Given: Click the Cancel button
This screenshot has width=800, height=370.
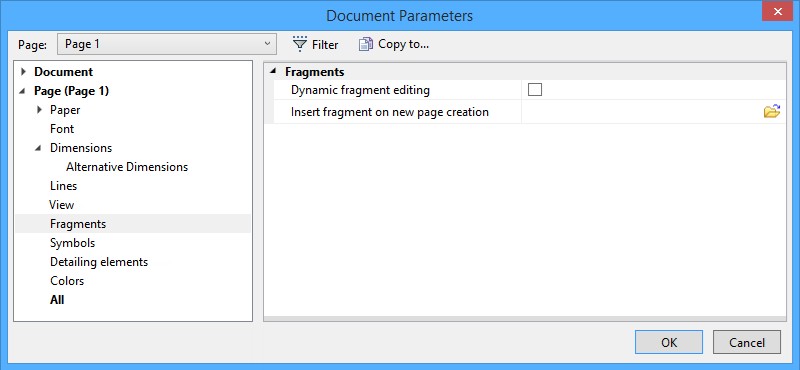Looking at the screenshot, I should [x=747, y=342].
